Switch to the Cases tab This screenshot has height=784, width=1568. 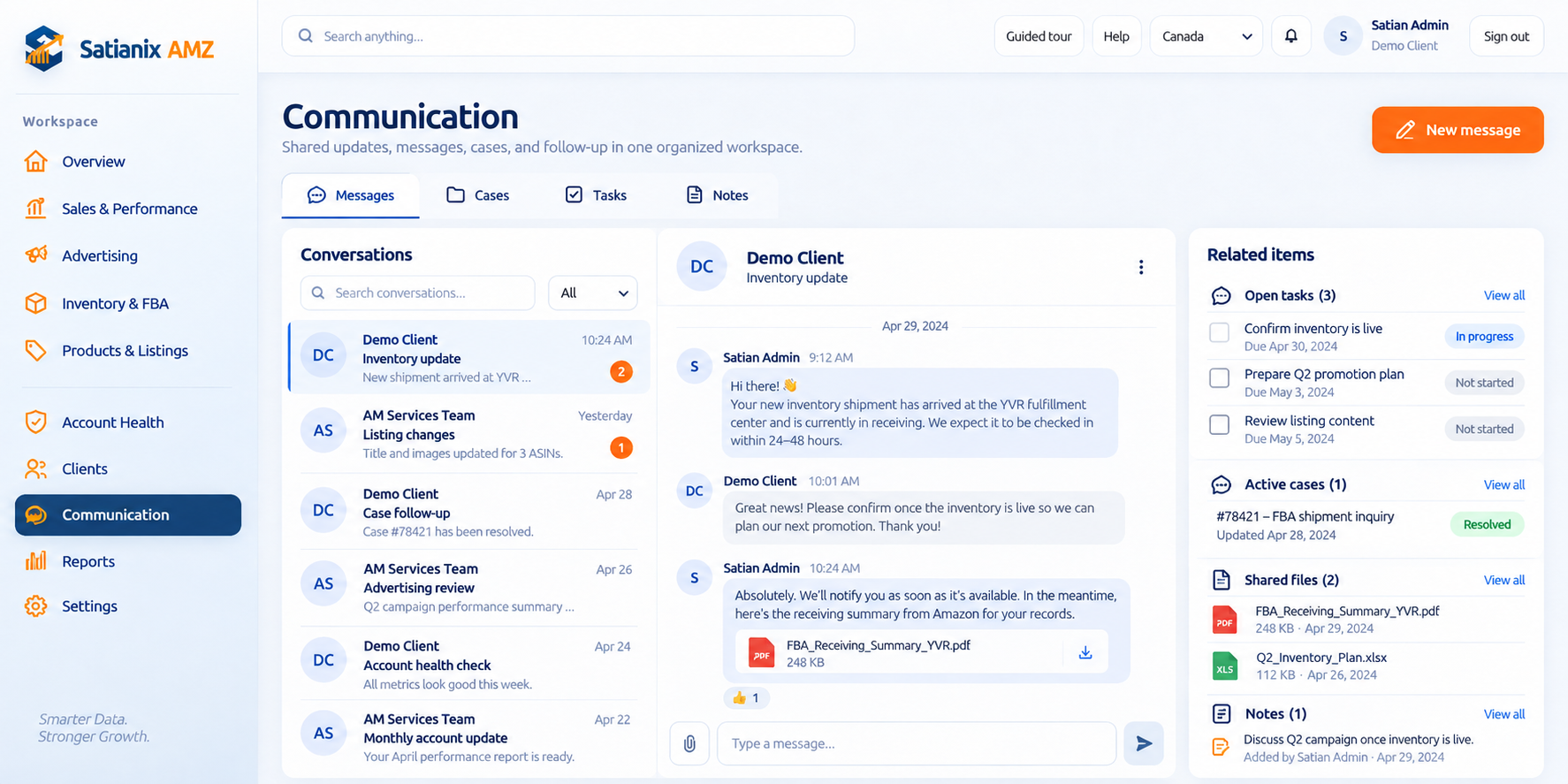pyautogui.click(x=478, y=195)
